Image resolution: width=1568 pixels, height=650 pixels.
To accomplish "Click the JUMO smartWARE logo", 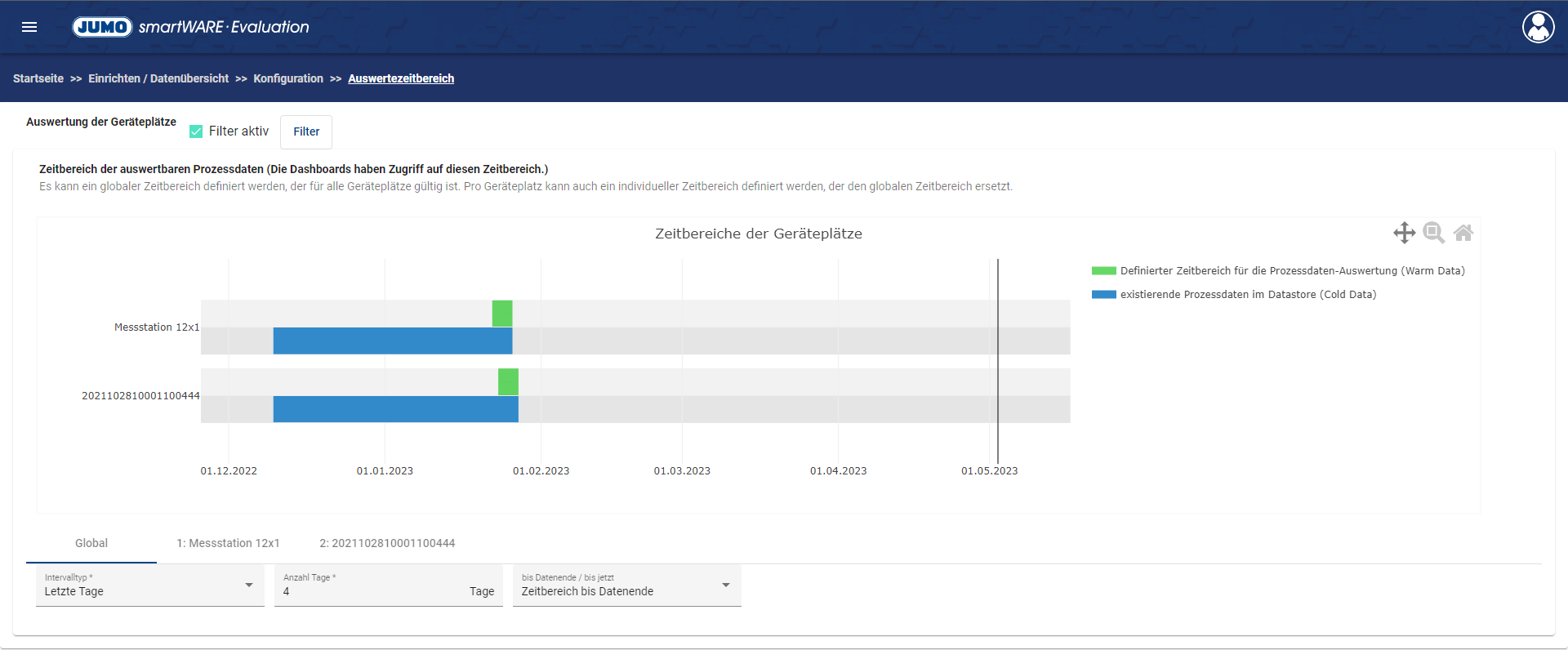I will coord(191,27).
